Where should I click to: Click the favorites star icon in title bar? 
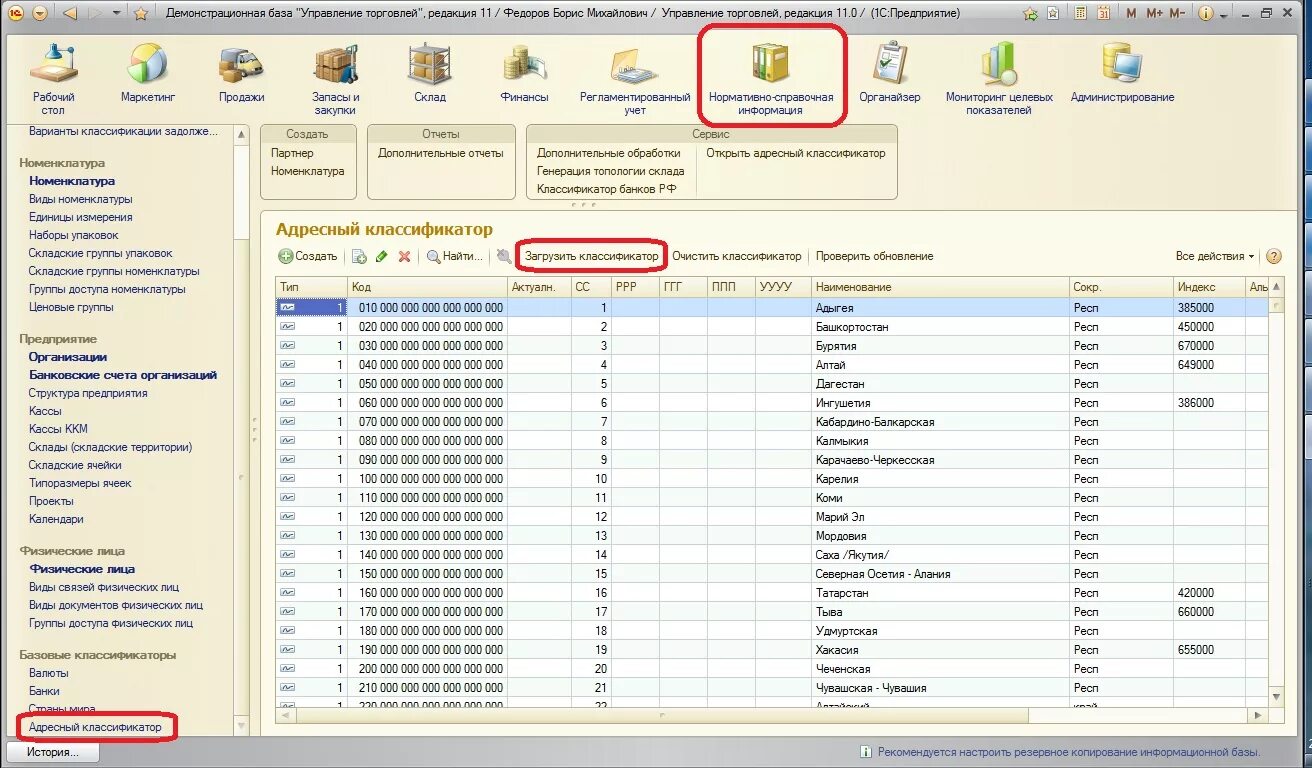click(141, 13)
